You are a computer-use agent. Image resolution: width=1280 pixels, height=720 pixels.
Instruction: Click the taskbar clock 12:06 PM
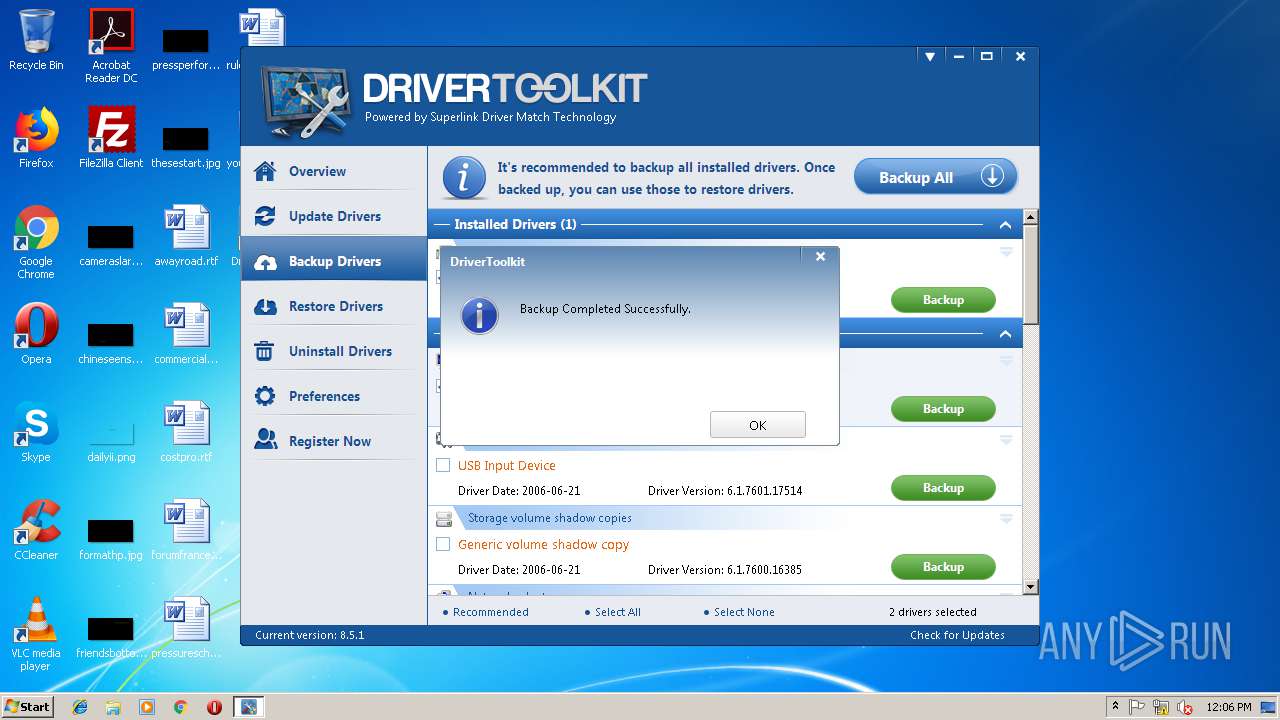pos(1227,707)
